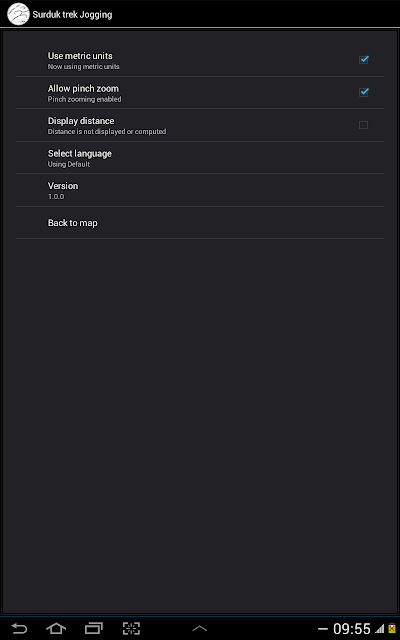Uncheck the Use metric units checkbox
400x640 pixels.
click(x=363, y=60)
